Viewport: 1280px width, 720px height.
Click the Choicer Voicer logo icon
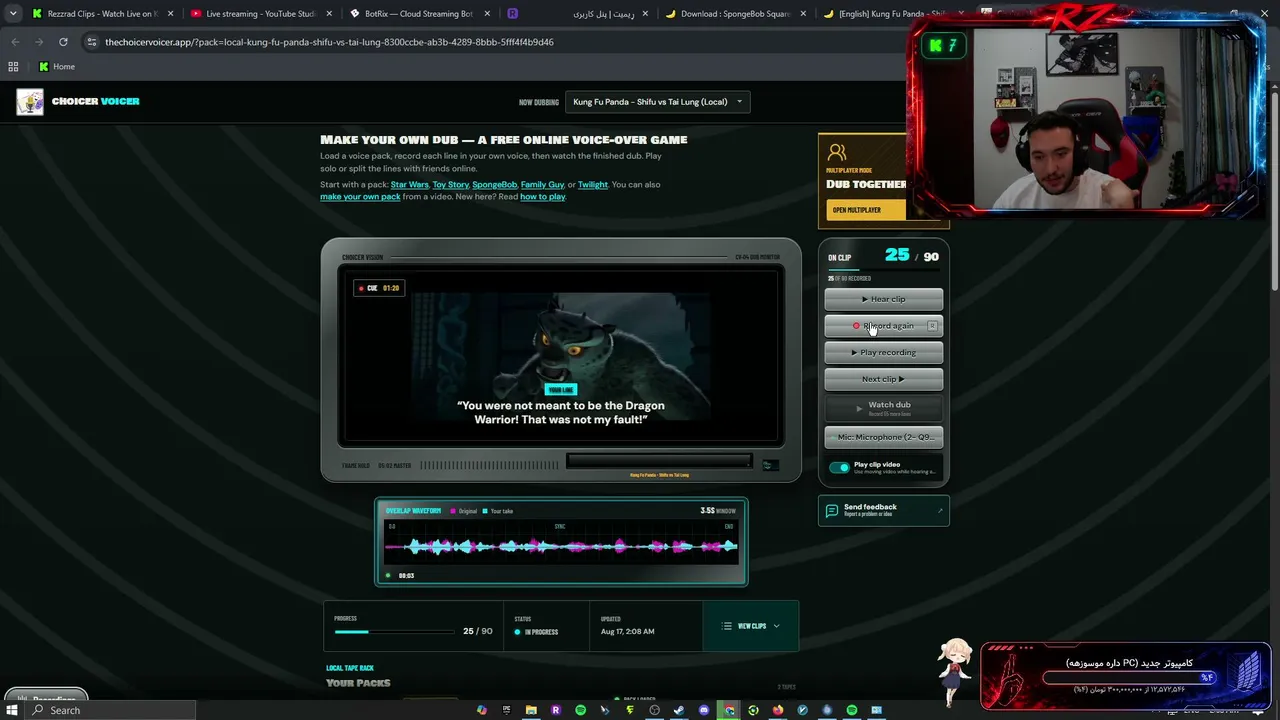tap(30, 102)
